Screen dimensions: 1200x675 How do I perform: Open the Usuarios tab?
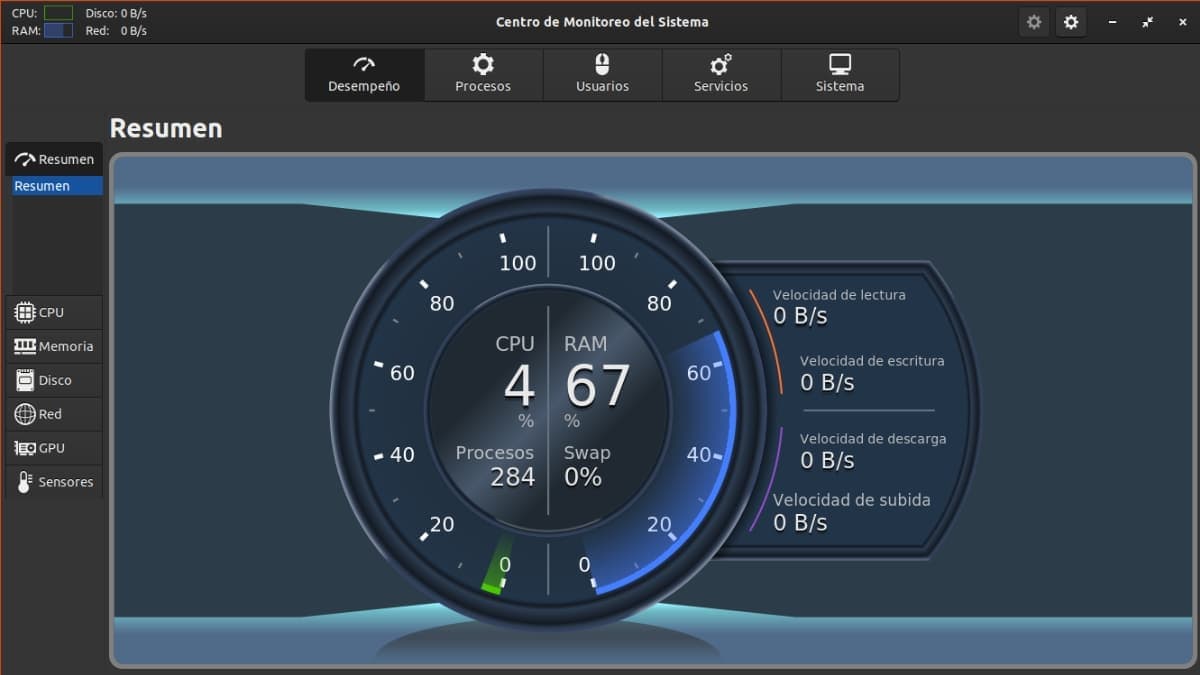tap(602, 75)
